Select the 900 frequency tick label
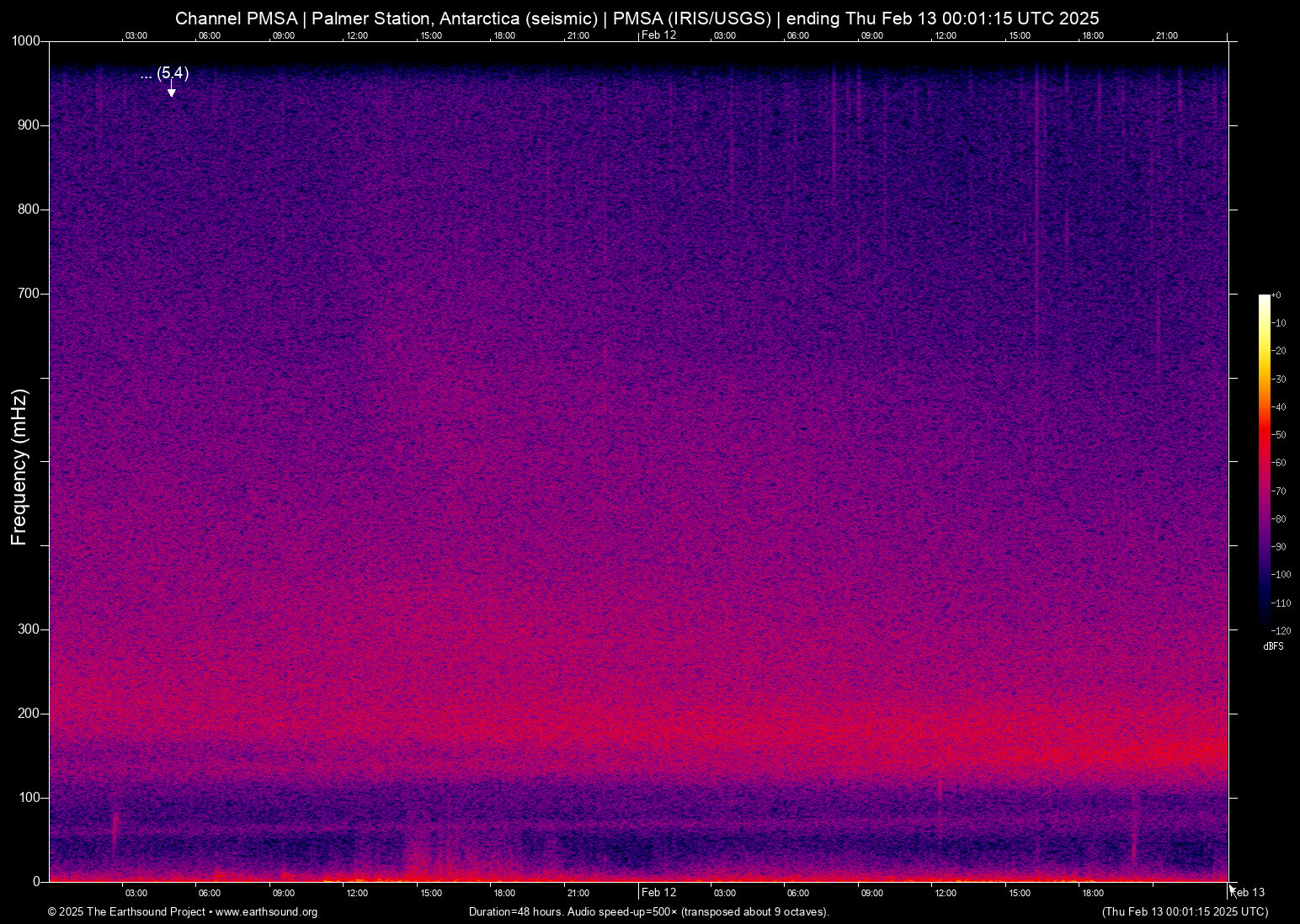Screen dimensions: 1300x924 28,125
